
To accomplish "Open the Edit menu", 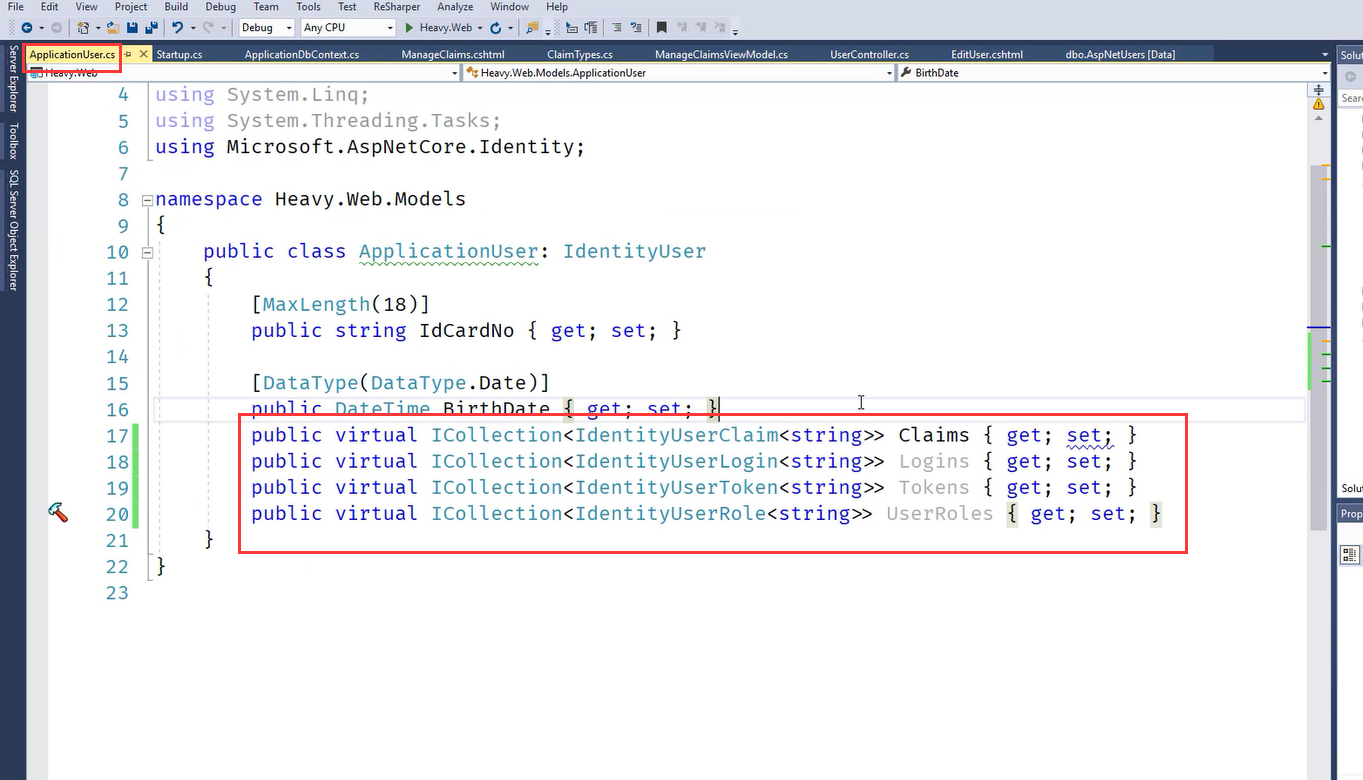I will pyautogui.click(x=49, y=7).
